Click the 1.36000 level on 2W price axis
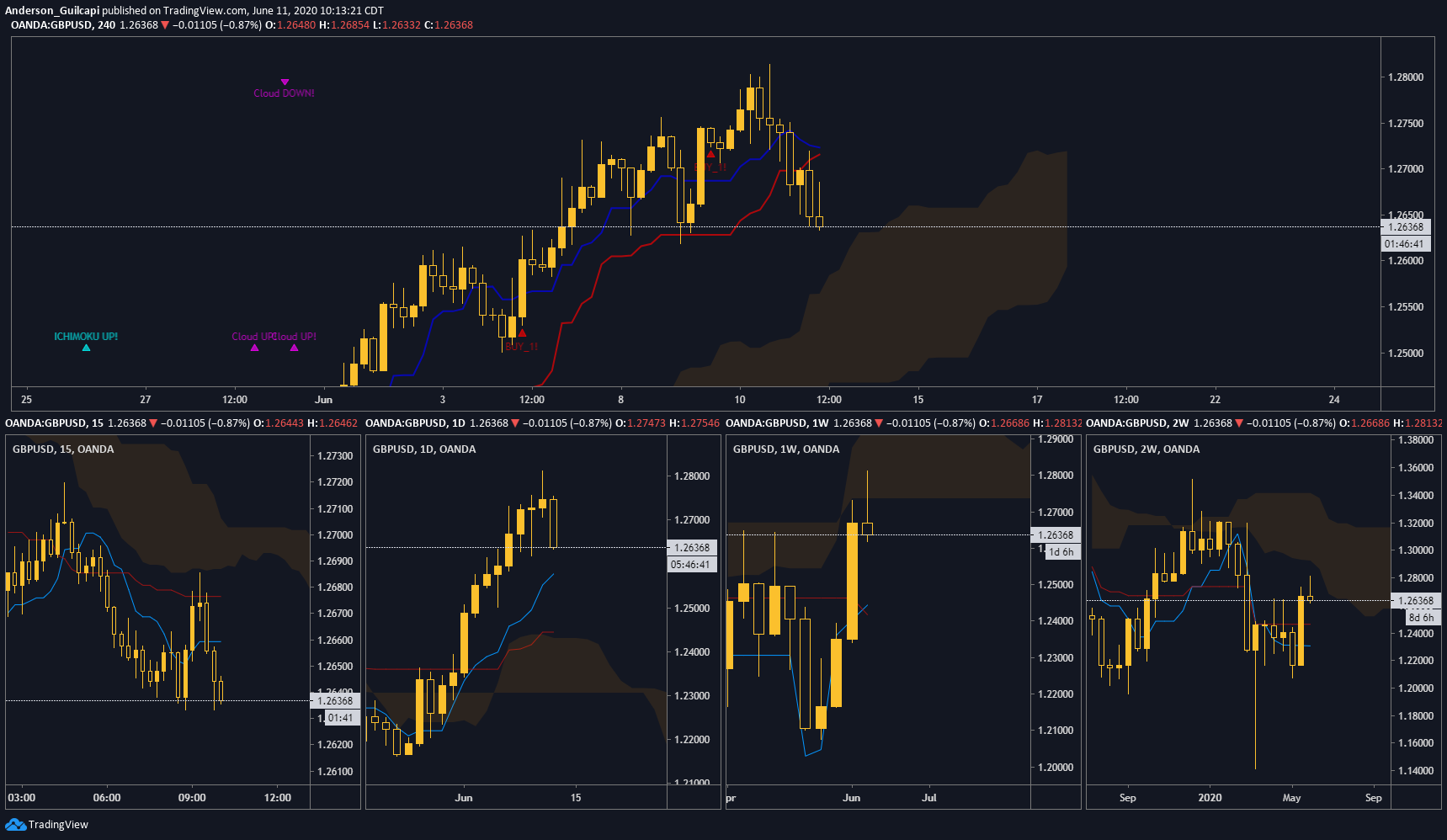Viewport: 1447px width, 840px height. click(1416, 468)
